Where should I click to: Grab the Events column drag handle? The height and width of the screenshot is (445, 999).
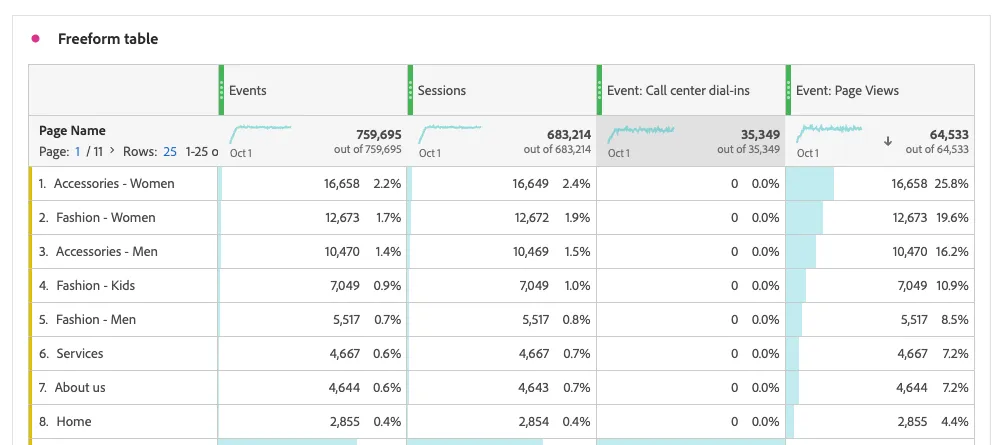pyautogui.click(x=221, y=90)
